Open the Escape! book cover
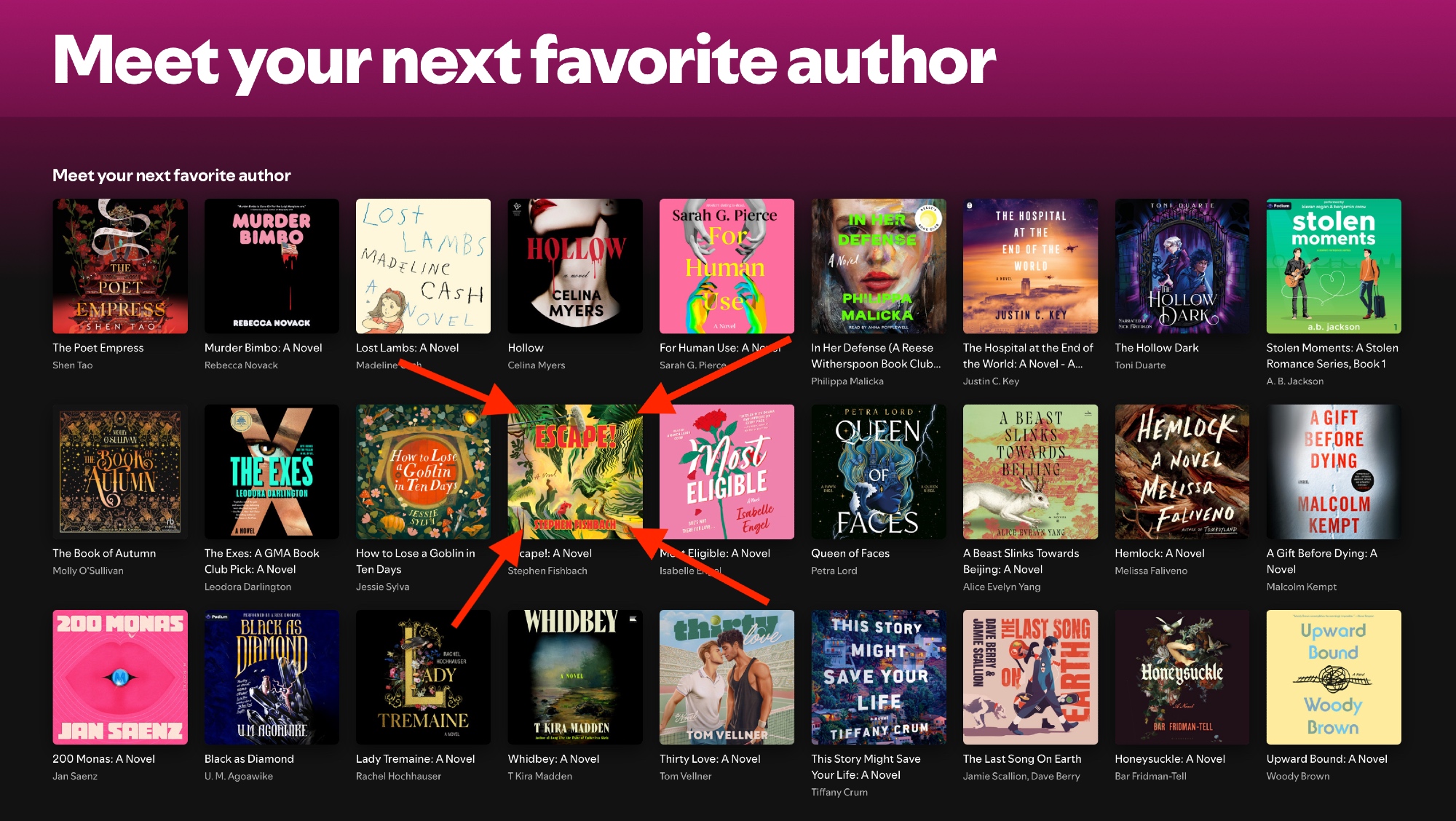Image resolution: width=1456 pixels, height=821 pixels. [575, 472]
